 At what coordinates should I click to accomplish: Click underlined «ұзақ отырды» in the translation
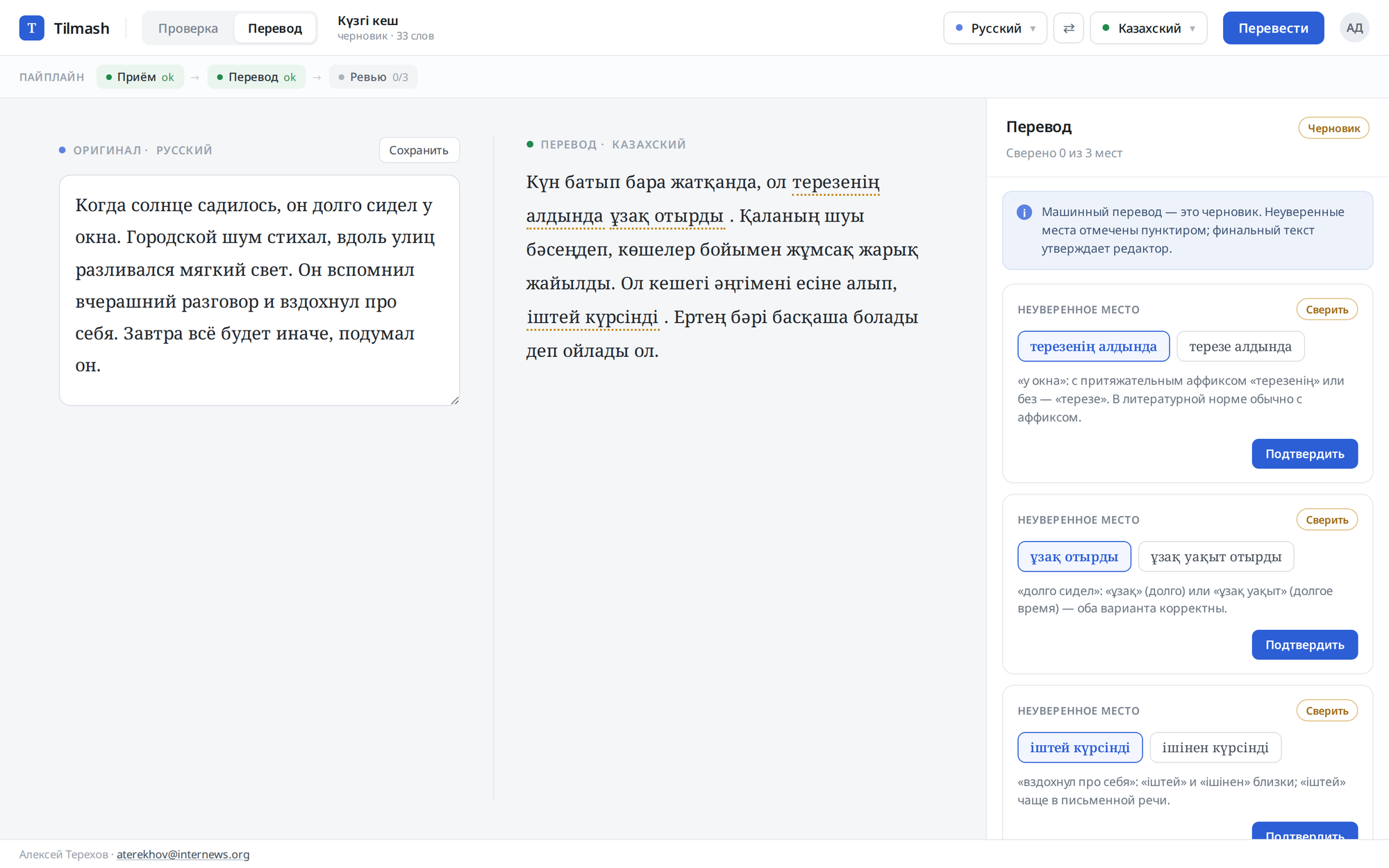[x=667, y=217]
